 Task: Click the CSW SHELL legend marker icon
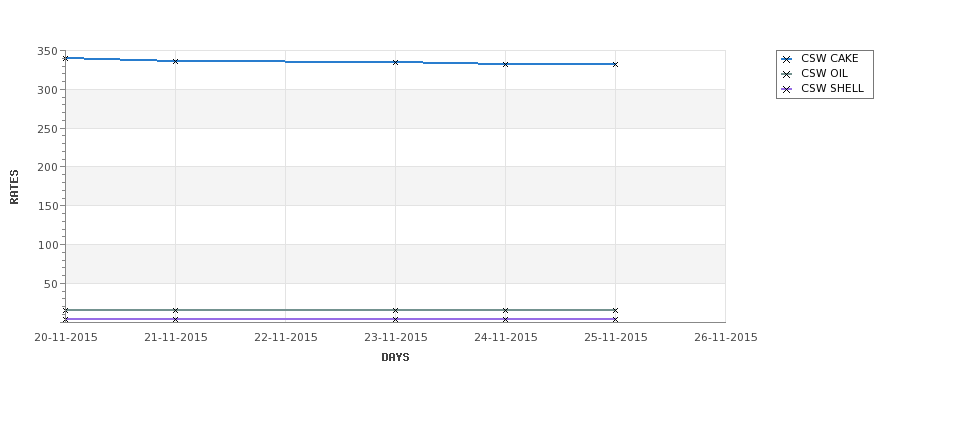pyautogui.click(x=787, y=89)
